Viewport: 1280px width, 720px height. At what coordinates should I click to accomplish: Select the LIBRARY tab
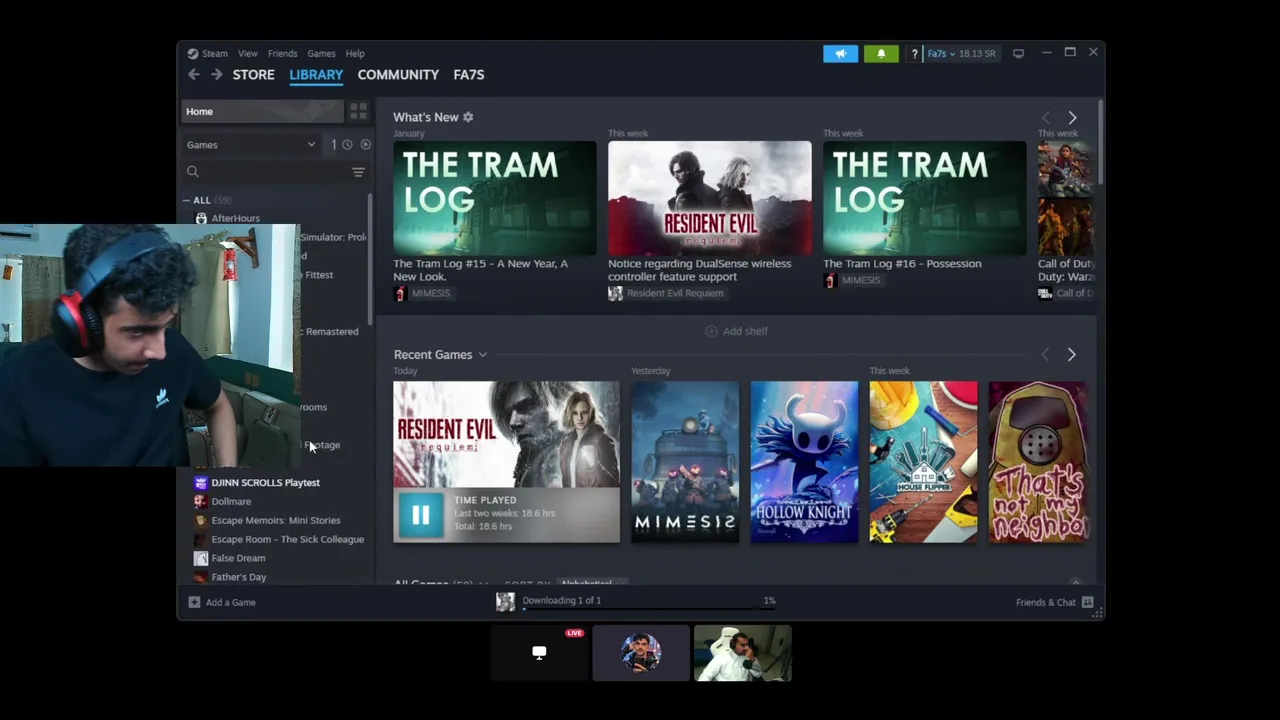pos(316,75)
